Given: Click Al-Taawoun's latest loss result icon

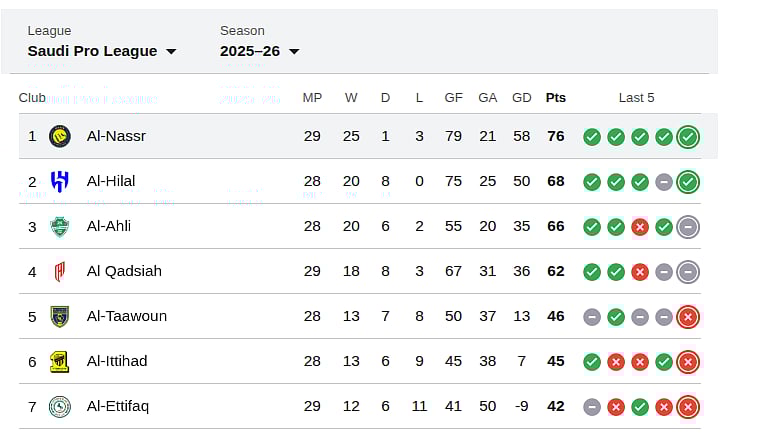Looking at the screenshot, I should (687, 317).
